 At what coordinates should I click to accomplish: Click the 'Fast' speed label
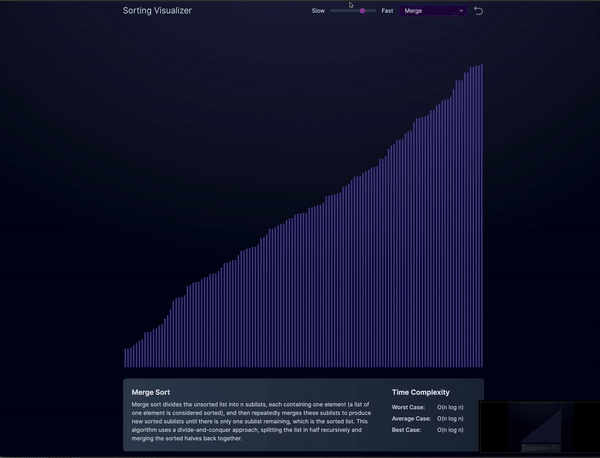(x=387, y=11)
